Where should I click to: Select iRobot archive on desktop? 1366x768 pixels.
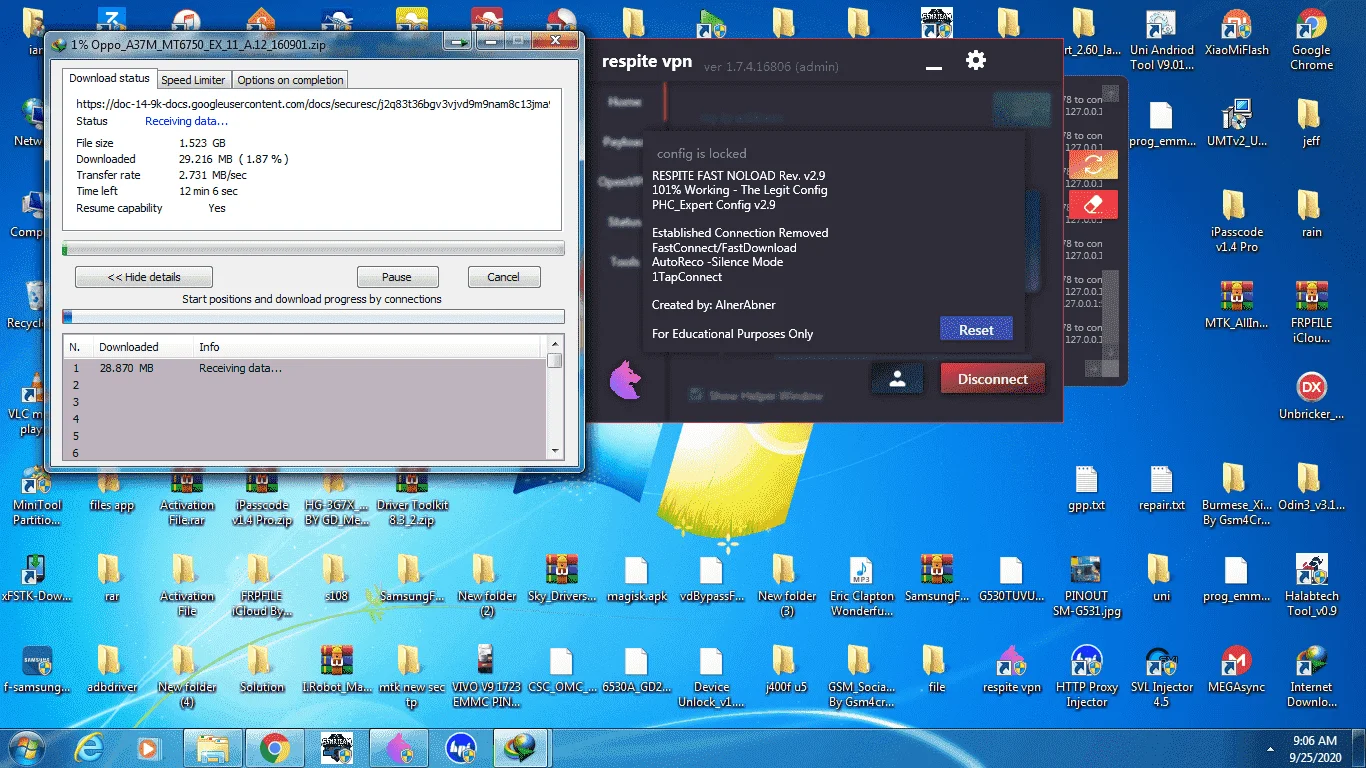point(336,670)
